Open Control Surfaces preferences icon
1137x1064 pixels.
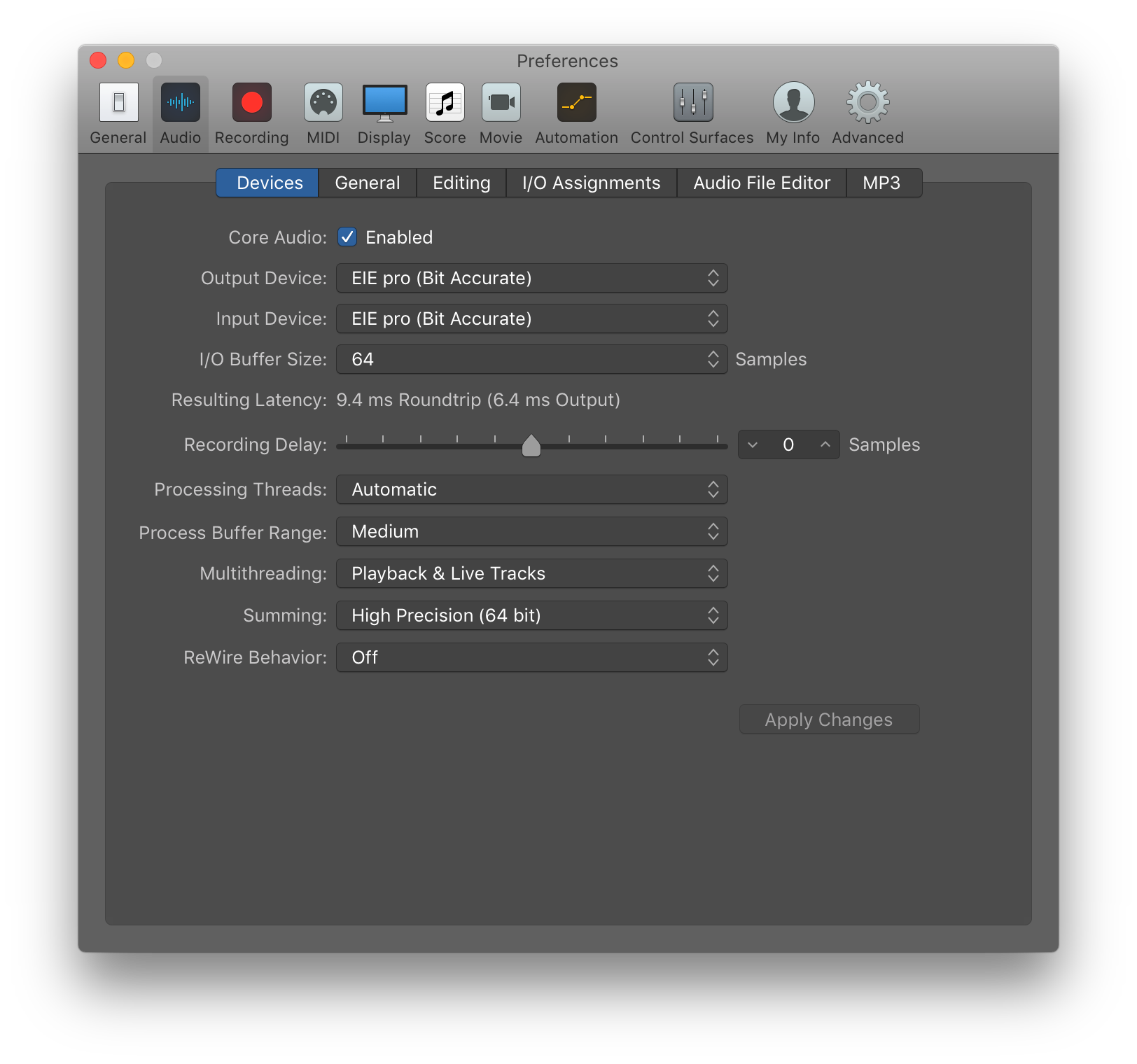pos(692,103)
